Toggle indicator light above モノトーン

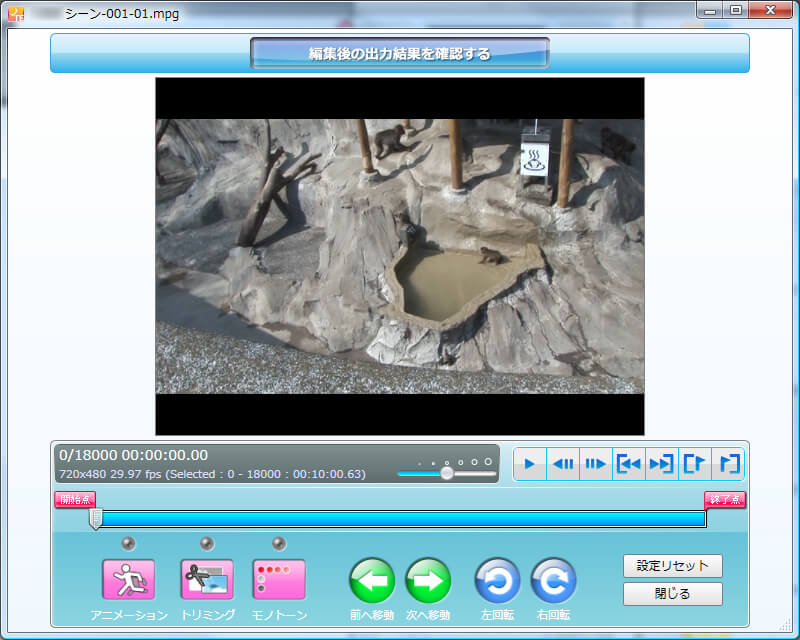pos(278,543)
